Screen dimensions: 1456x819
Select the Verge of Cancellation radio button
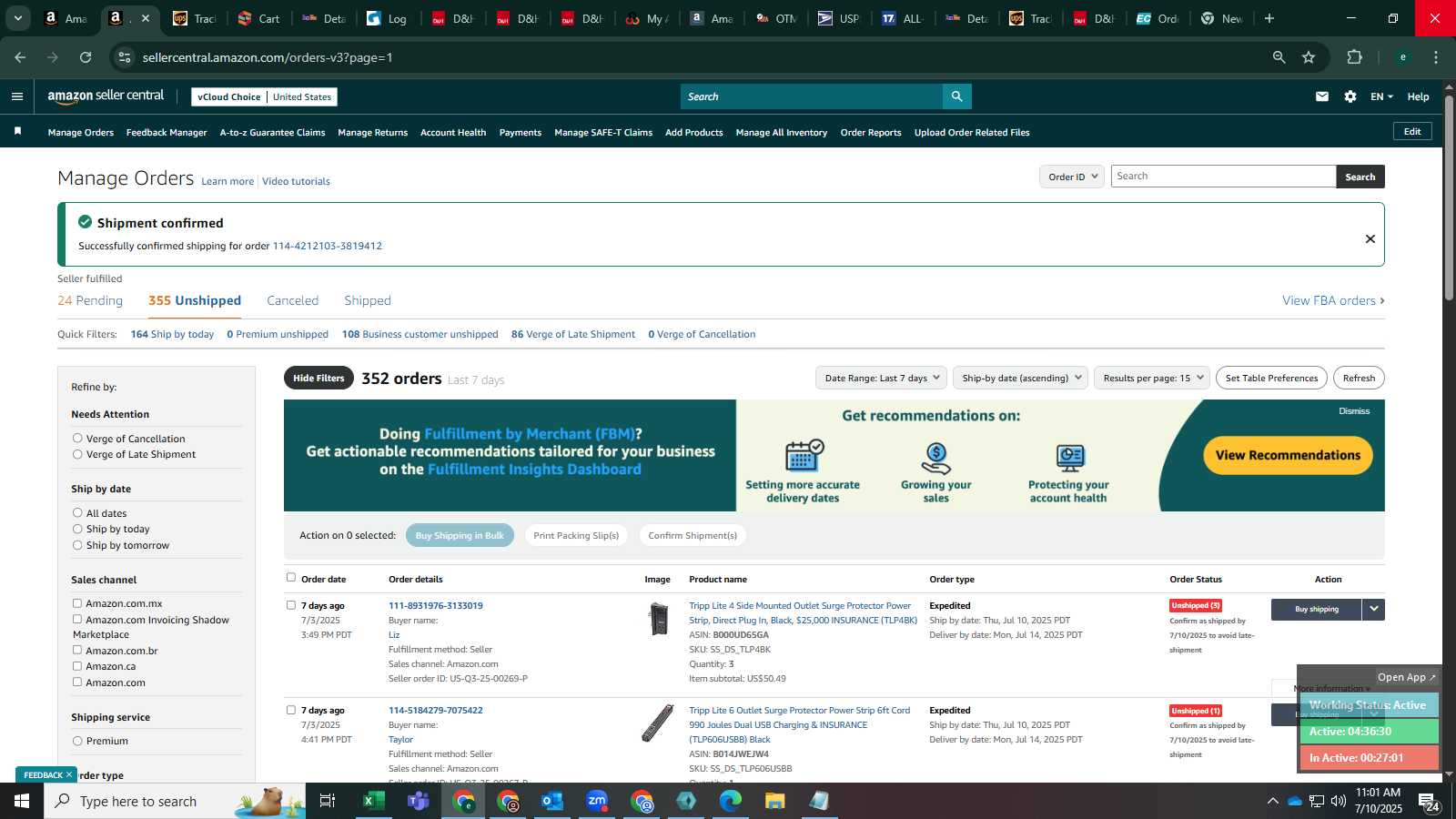click(77, 438)
